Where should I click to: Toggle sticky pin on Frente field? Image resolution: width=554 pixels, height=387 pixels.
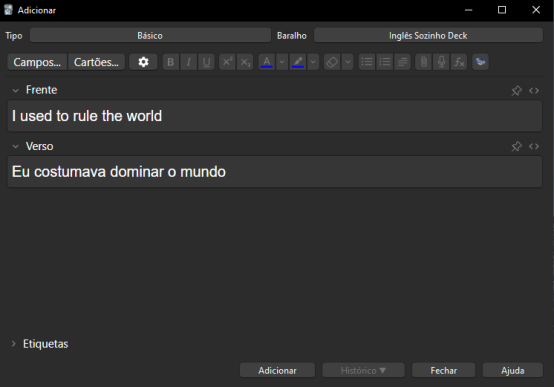517,90
